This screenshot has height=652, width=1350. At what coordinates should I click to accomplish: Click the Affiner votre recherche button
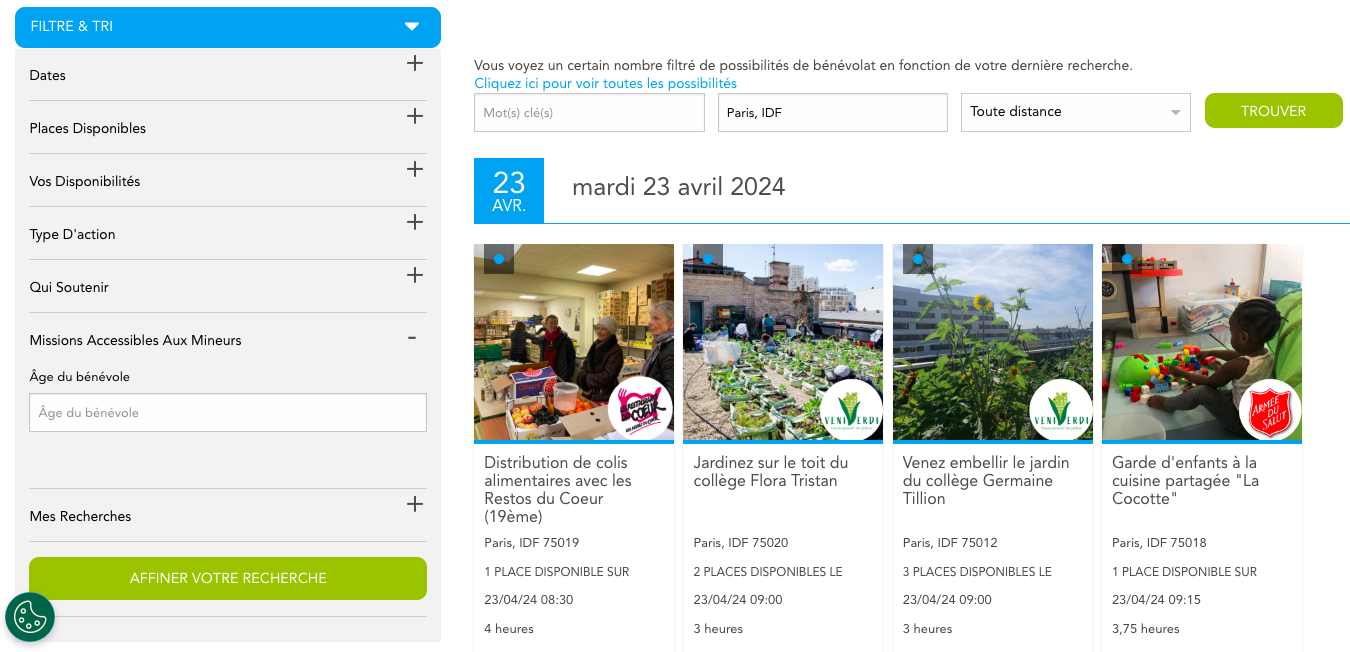[x=228, y=578]
